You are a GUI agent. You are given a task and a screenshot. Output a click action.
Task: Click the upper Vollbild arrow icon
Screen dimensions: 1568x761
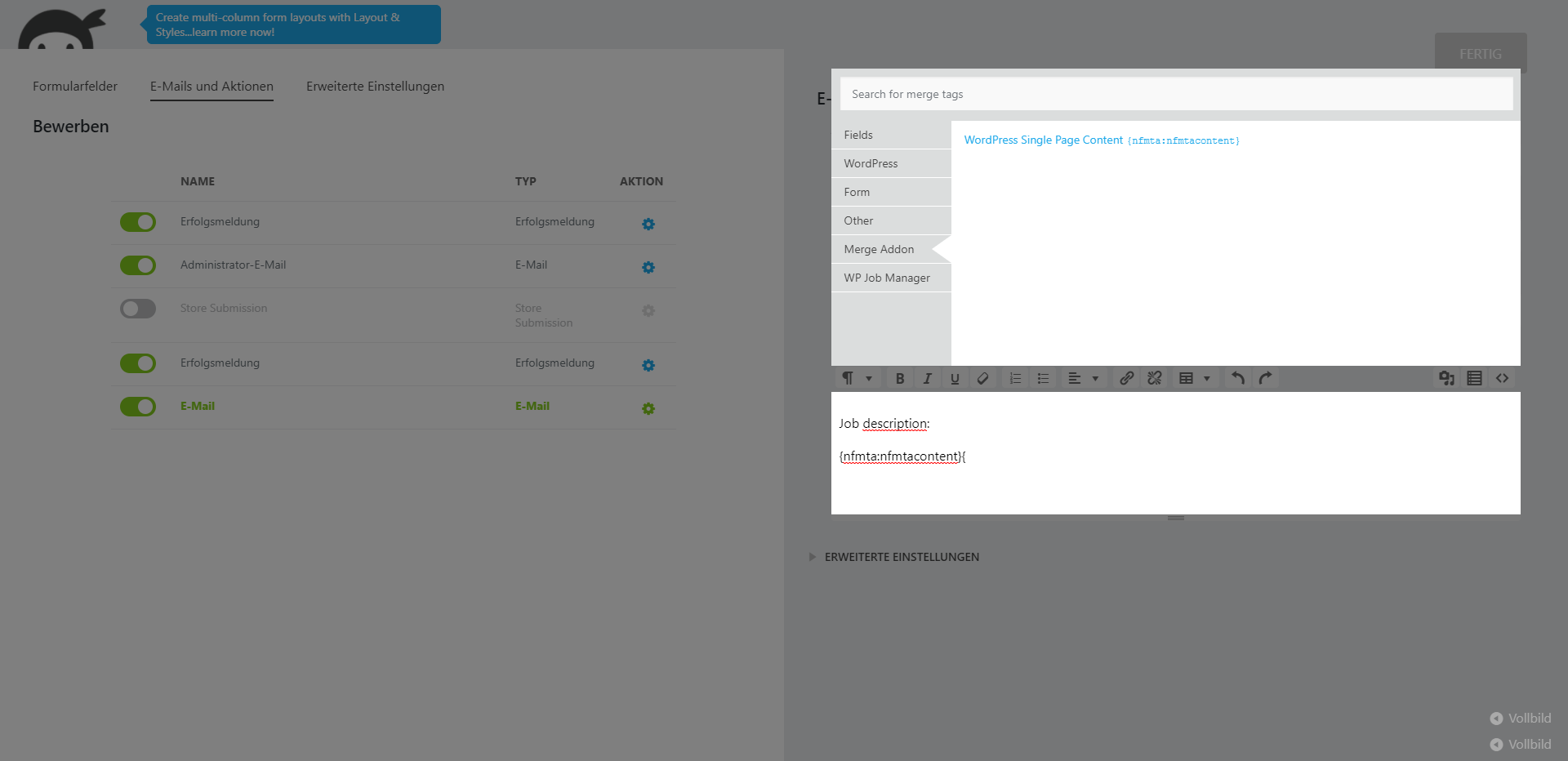1496,719
